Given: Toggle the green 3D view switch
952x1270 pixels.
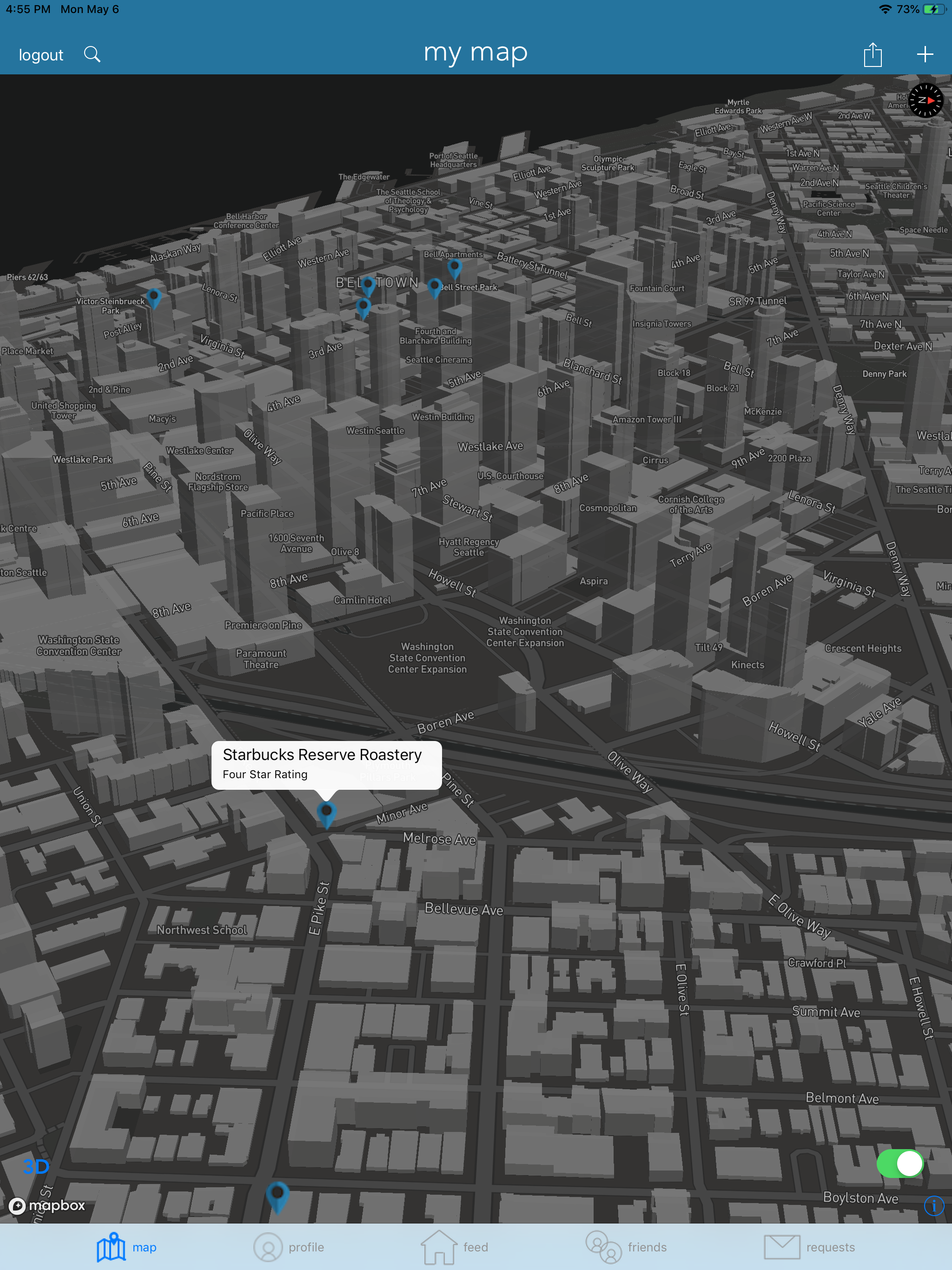Looking at the screenshot, I should (x=900, y=1163).
